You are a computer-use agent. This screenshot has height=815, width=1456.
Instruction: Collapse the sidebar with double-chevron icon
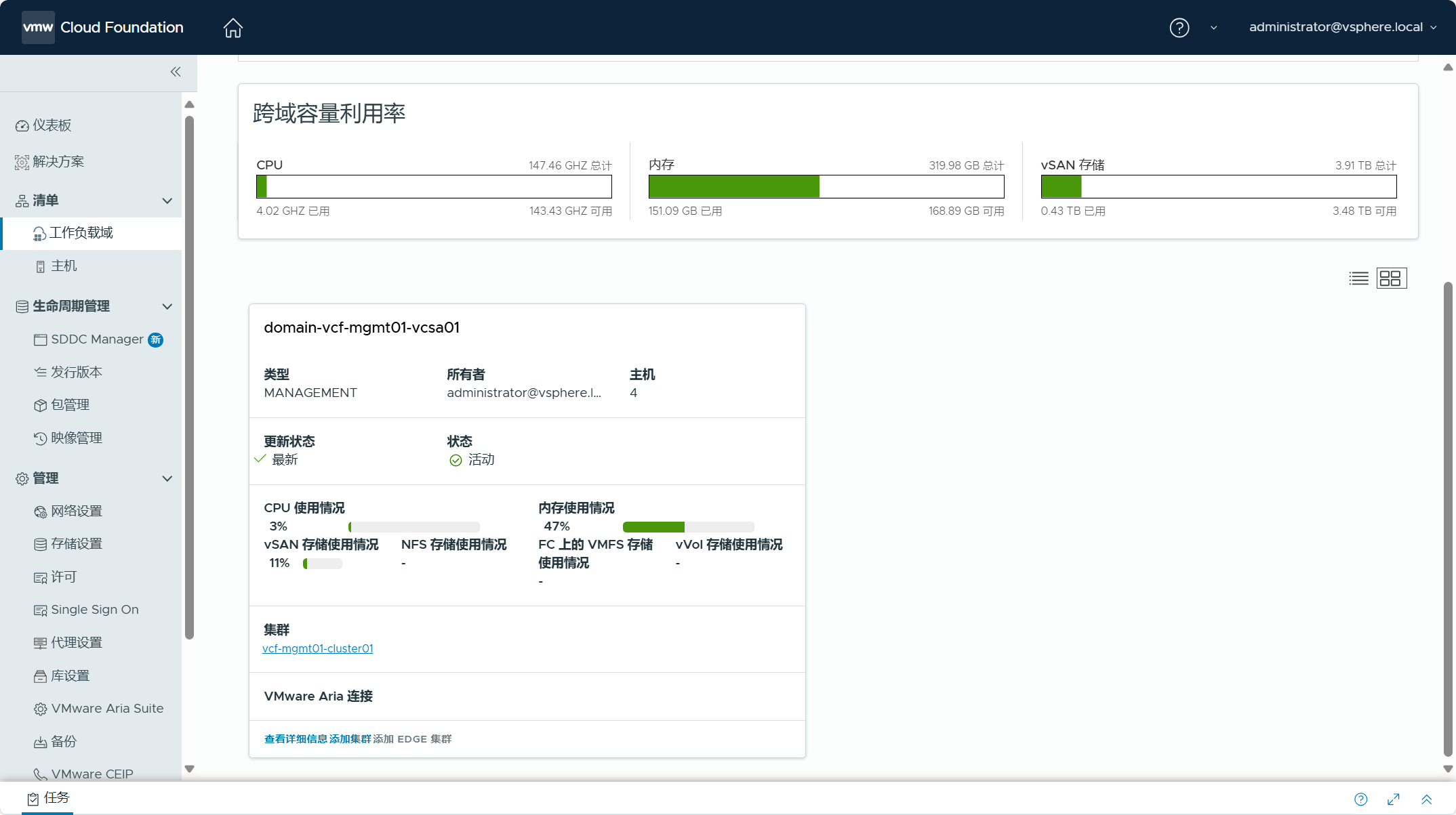tap(176, 72)
